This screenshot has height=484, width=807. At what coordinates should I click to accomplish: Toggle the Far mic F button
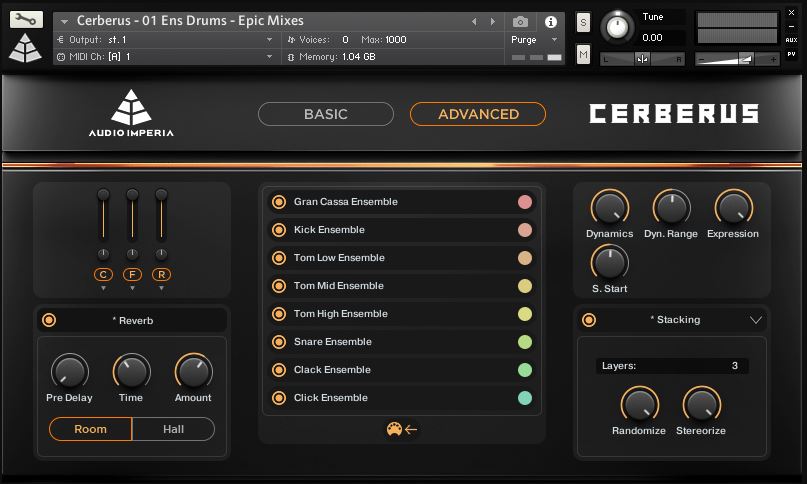(132, 274)
